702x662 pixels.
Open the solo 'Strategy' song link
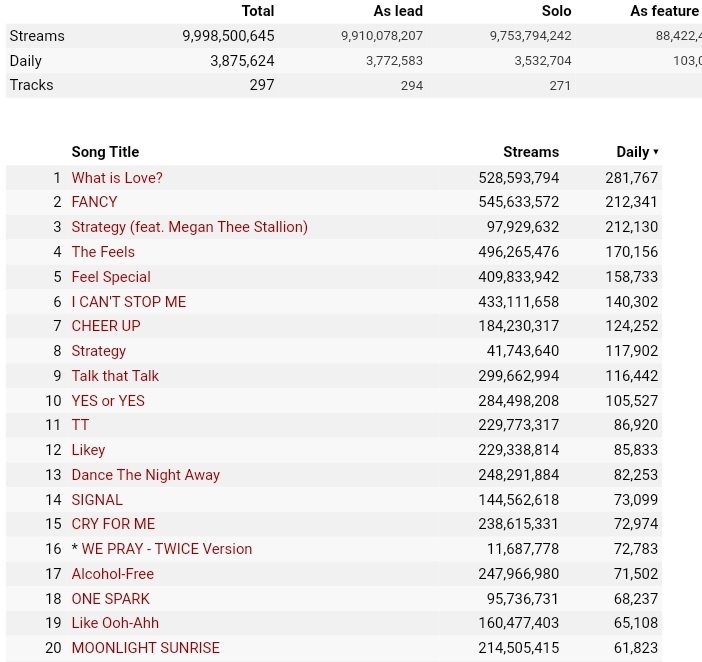(x=98, y=351)
